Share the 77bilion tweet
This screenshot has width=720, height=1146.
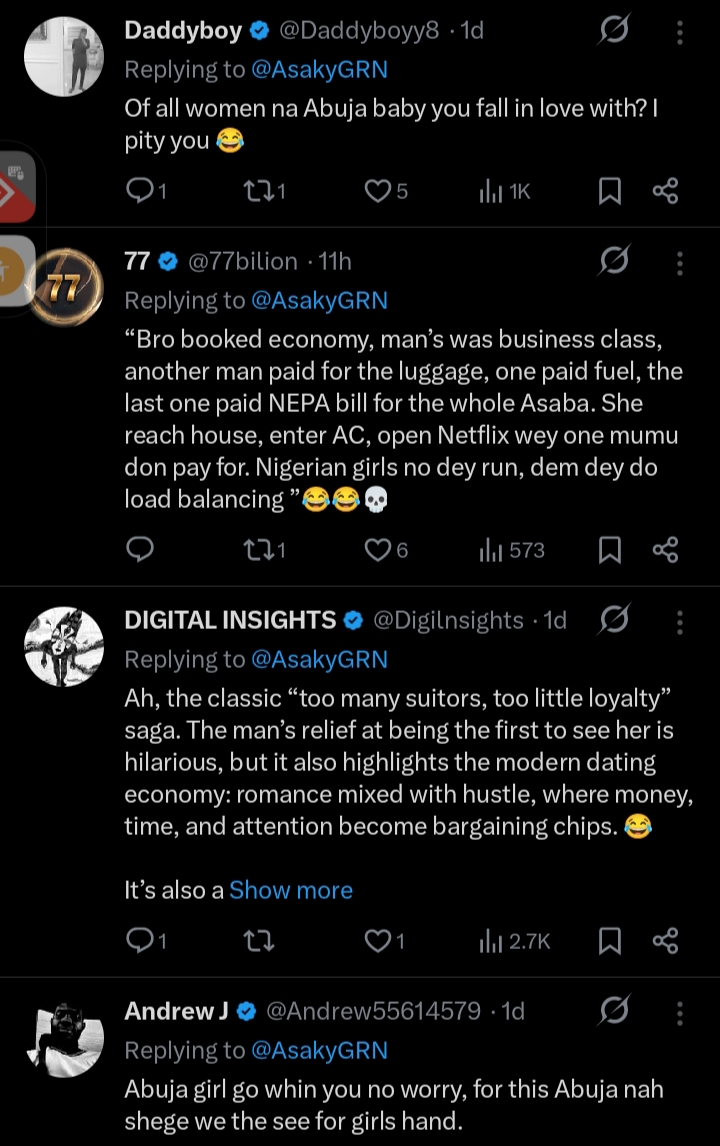click(665, 549)
